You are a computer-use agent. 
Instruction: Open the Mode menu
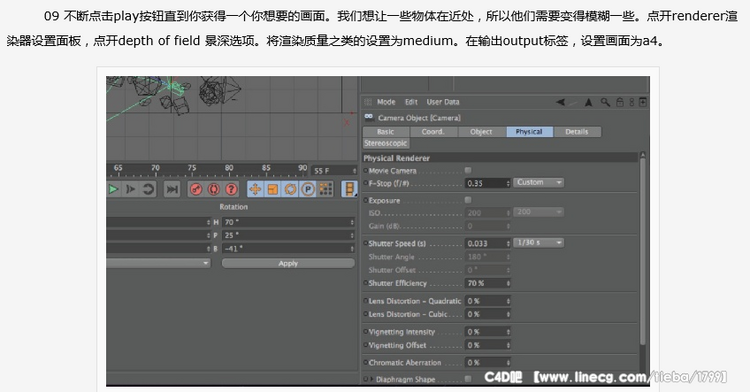pyautogui.click(x=386, y=102)
